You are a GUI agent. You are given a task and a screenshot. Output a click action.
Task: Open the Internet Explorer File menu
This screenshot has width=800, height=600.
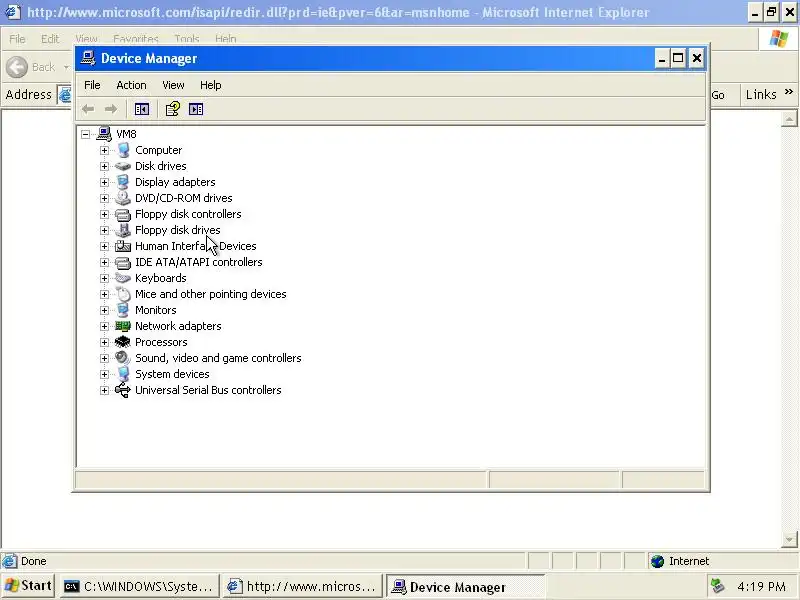pos(17,39)
